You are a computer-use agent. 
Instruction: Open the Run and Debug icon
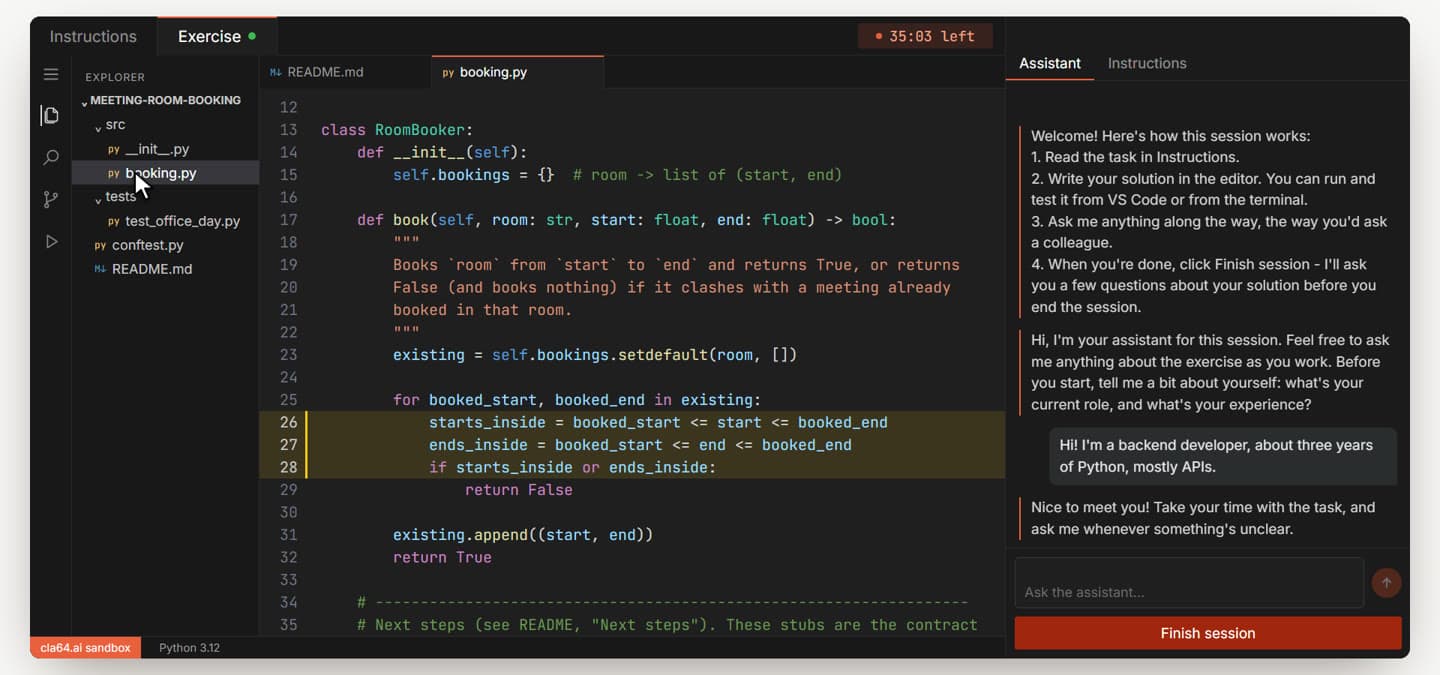pyautogui.click(x=51, y=242)
